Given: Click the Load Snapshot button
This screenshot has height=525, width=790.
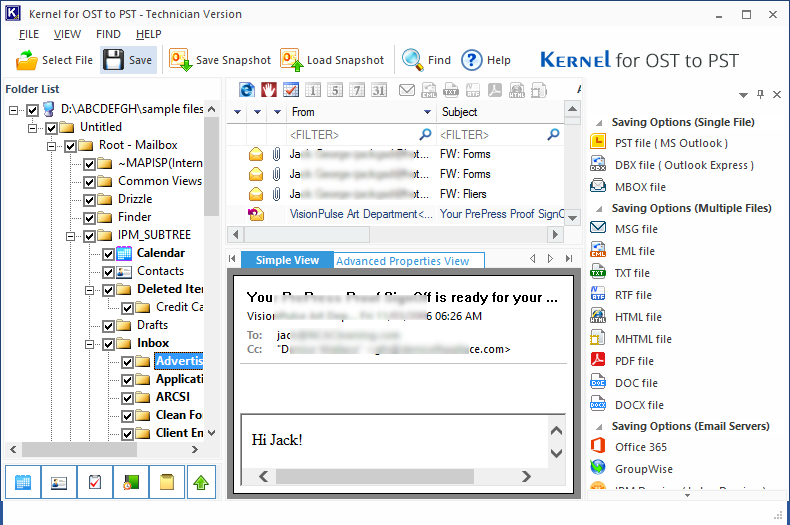Looking at the screenshot, I should point(332,60).
